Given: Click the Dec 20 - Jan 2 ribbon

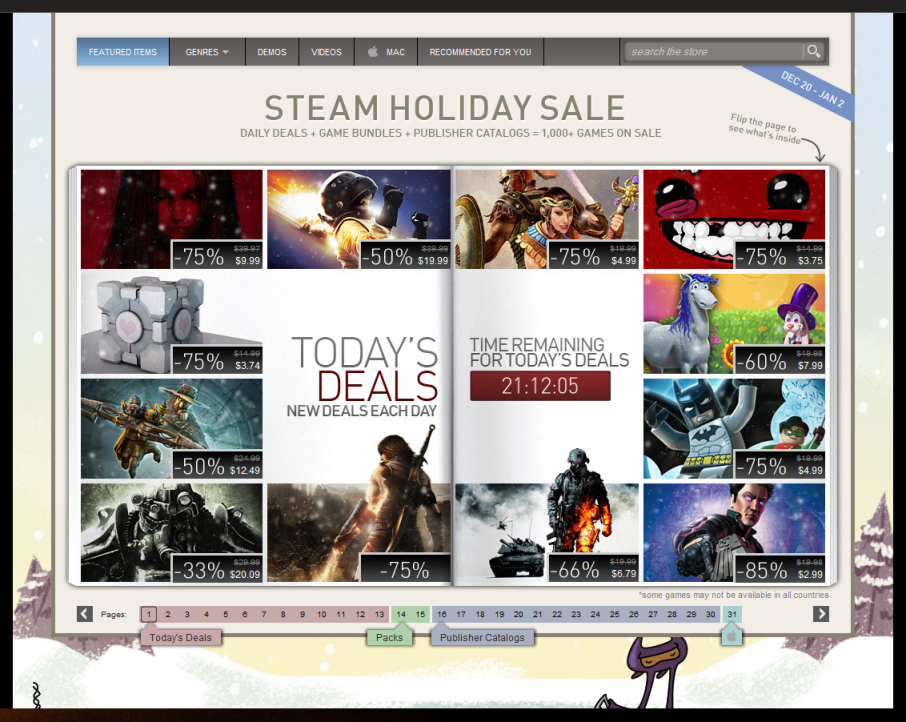Looking at the screenshot, I should coord(812,88).
